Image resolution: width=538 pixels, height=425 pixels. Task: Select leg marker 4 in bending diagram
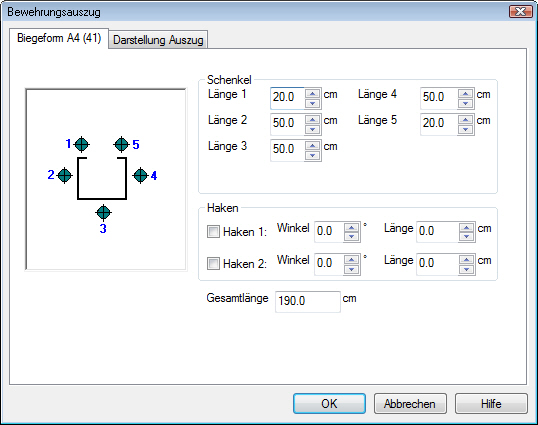pos(140,176)
